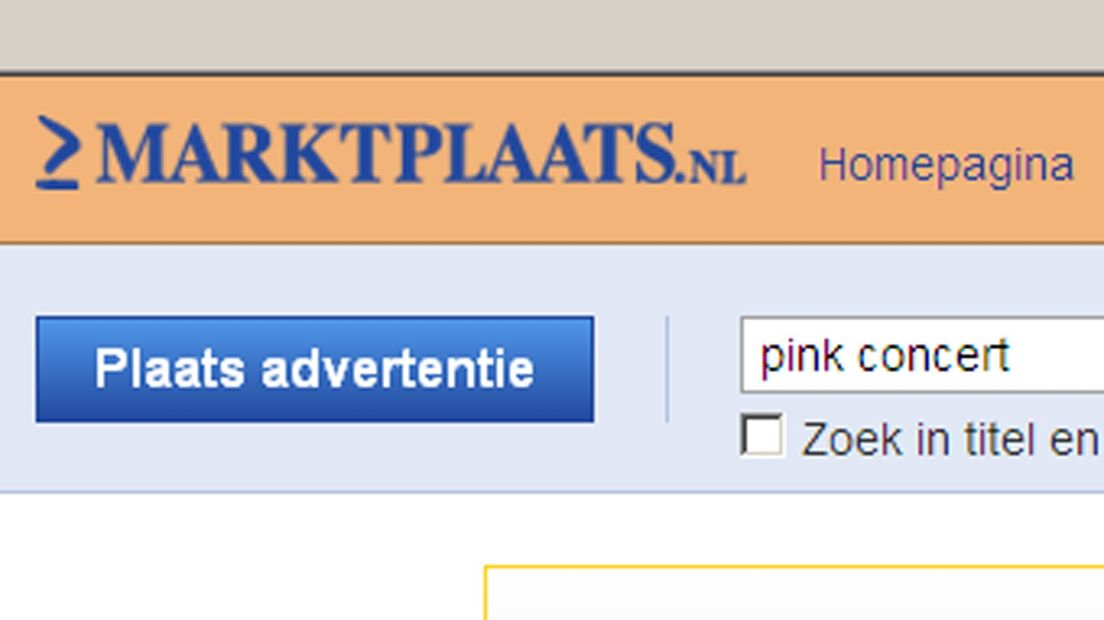Click the word advertentie on the blue button

click(398, 368)
